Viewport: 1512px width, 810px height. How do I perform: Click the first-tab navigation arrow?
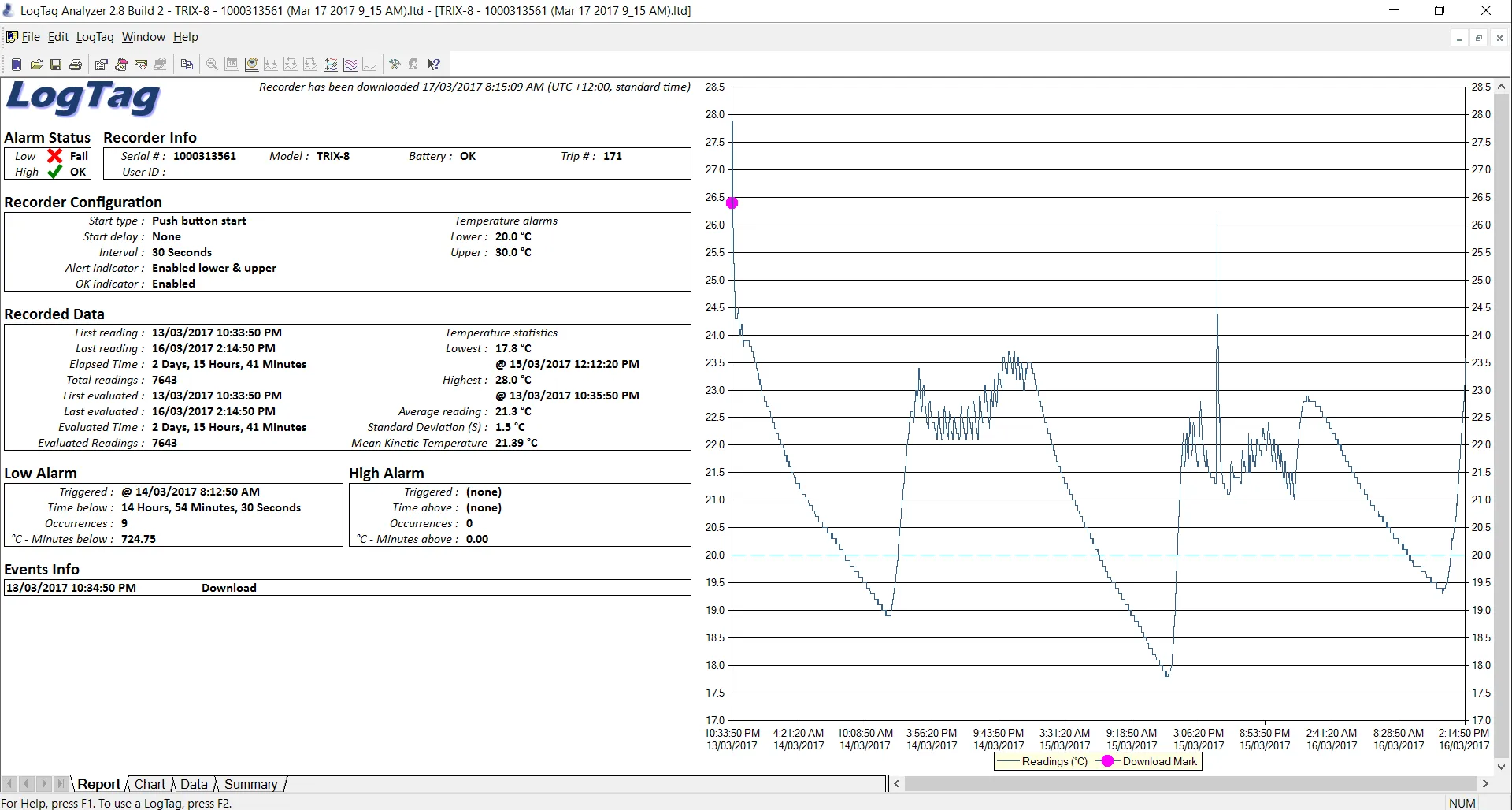9,784
